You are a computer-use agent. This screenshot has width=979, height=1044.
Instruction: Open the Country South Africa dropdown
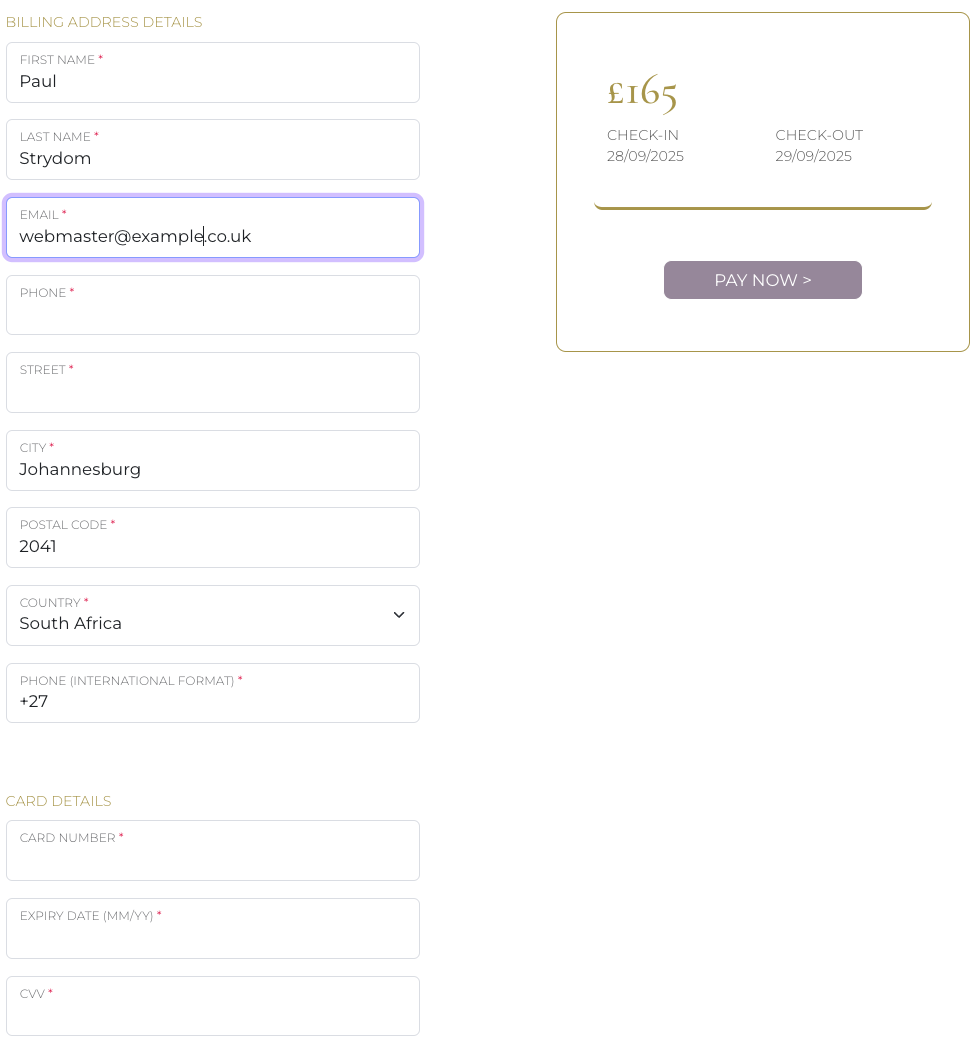[x=213, y=615]
